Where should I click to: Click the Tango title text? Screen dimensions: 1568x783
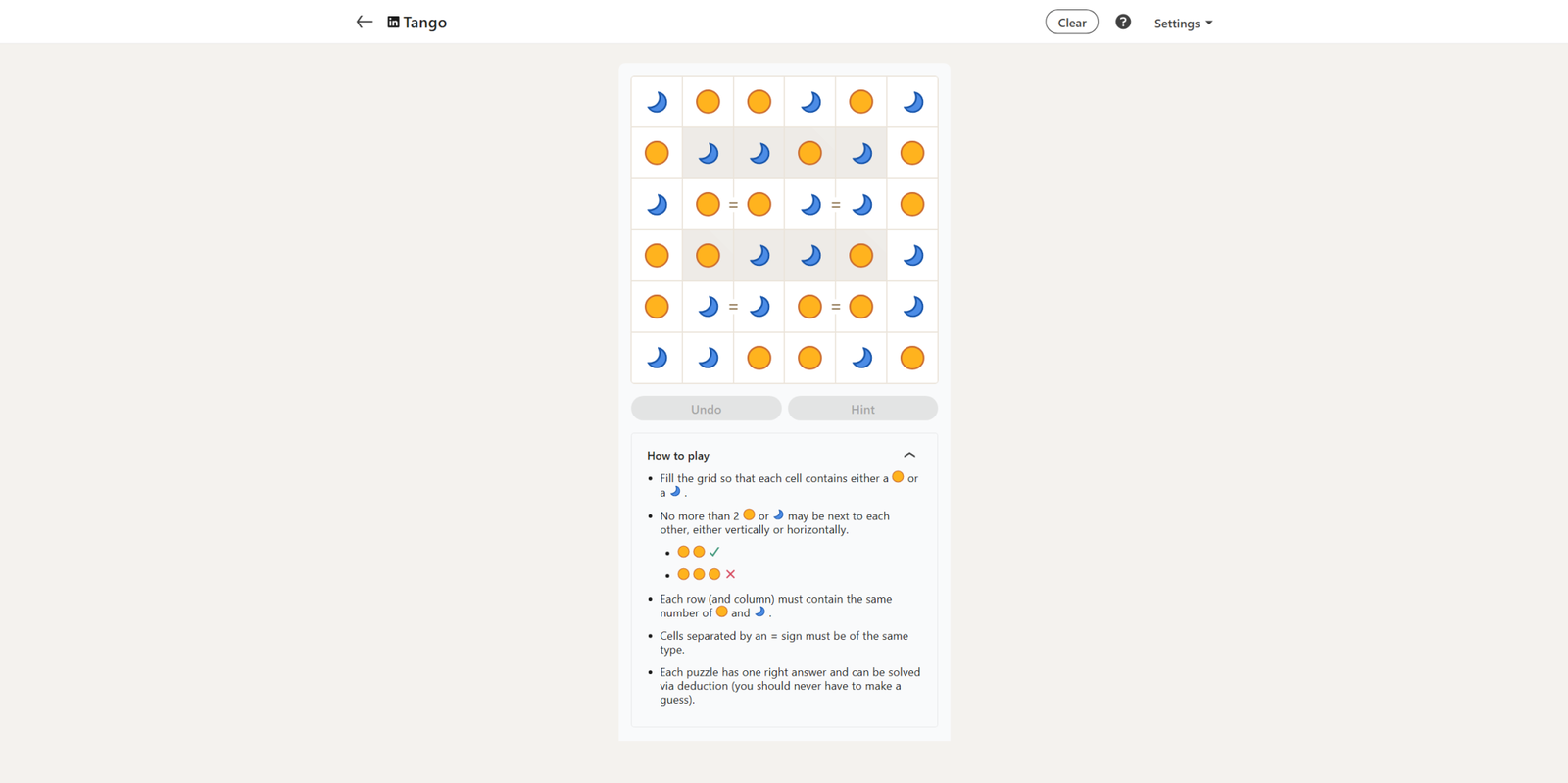coord(425,23)
